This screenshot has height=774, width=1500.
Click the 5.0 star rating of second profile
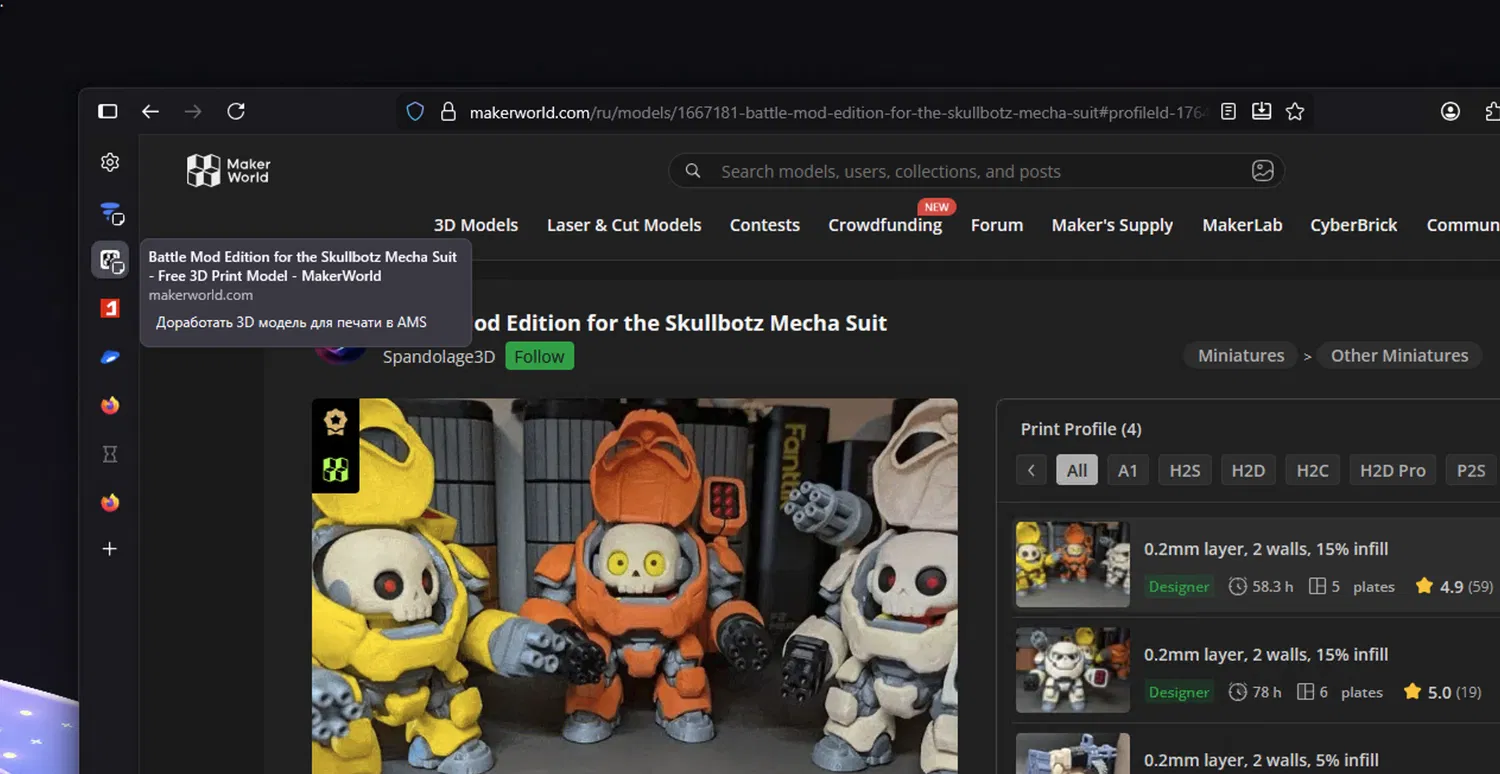pos(1442,692)
